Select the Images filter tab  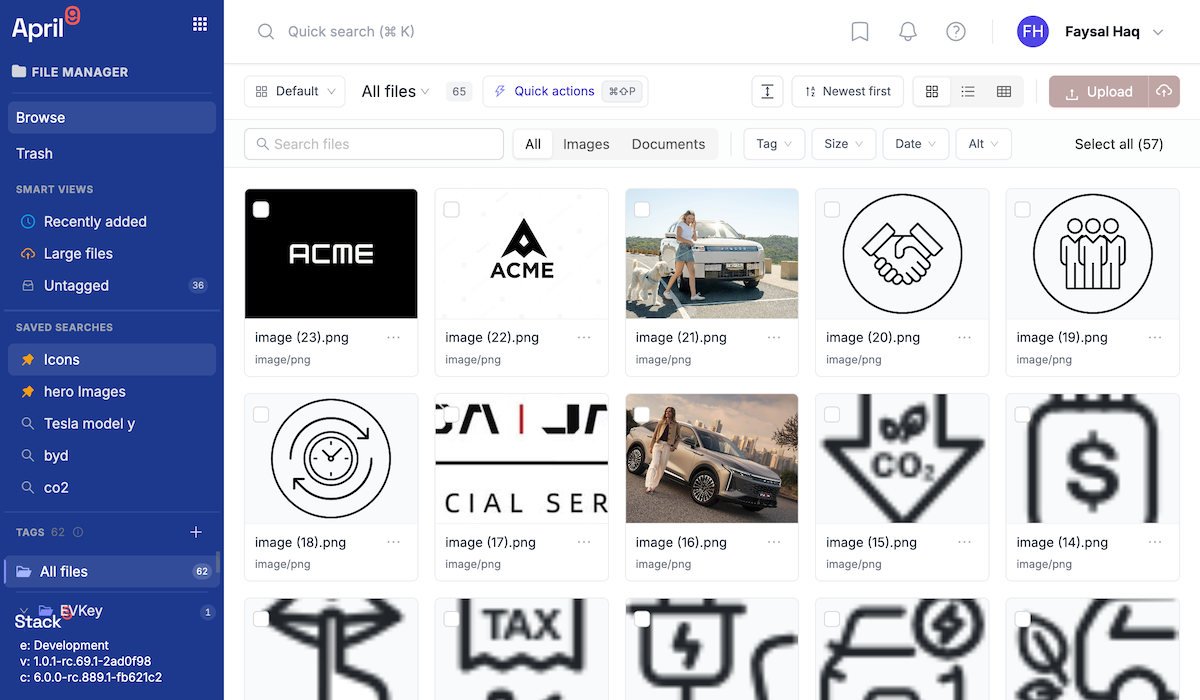click(x=586, y=144)
